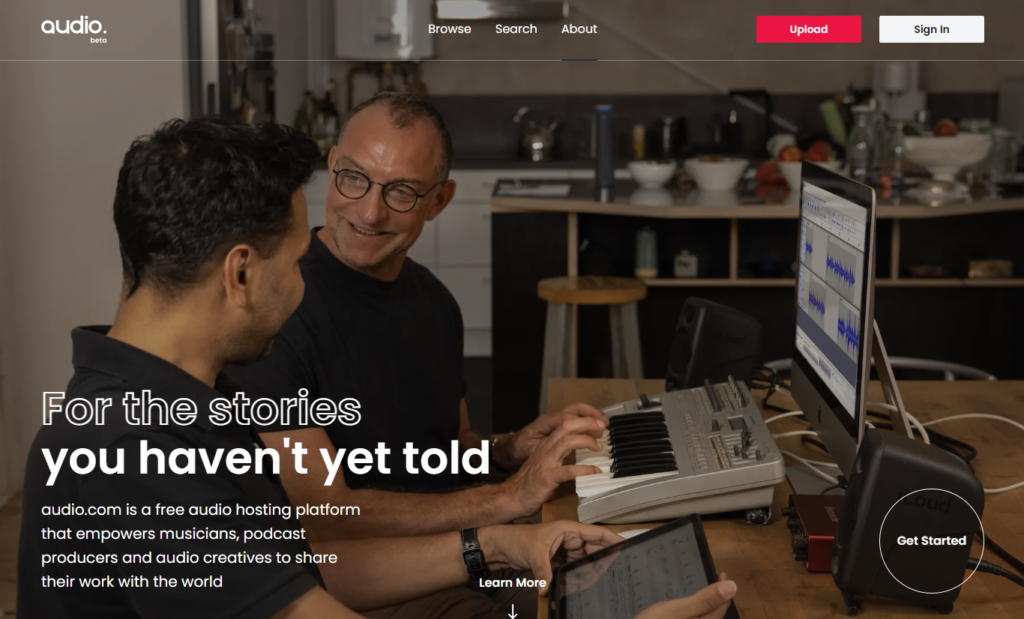This screenshot has width=1024, height=619.
Task: Click the white Sign In button
Action: (x=931, y=29)
